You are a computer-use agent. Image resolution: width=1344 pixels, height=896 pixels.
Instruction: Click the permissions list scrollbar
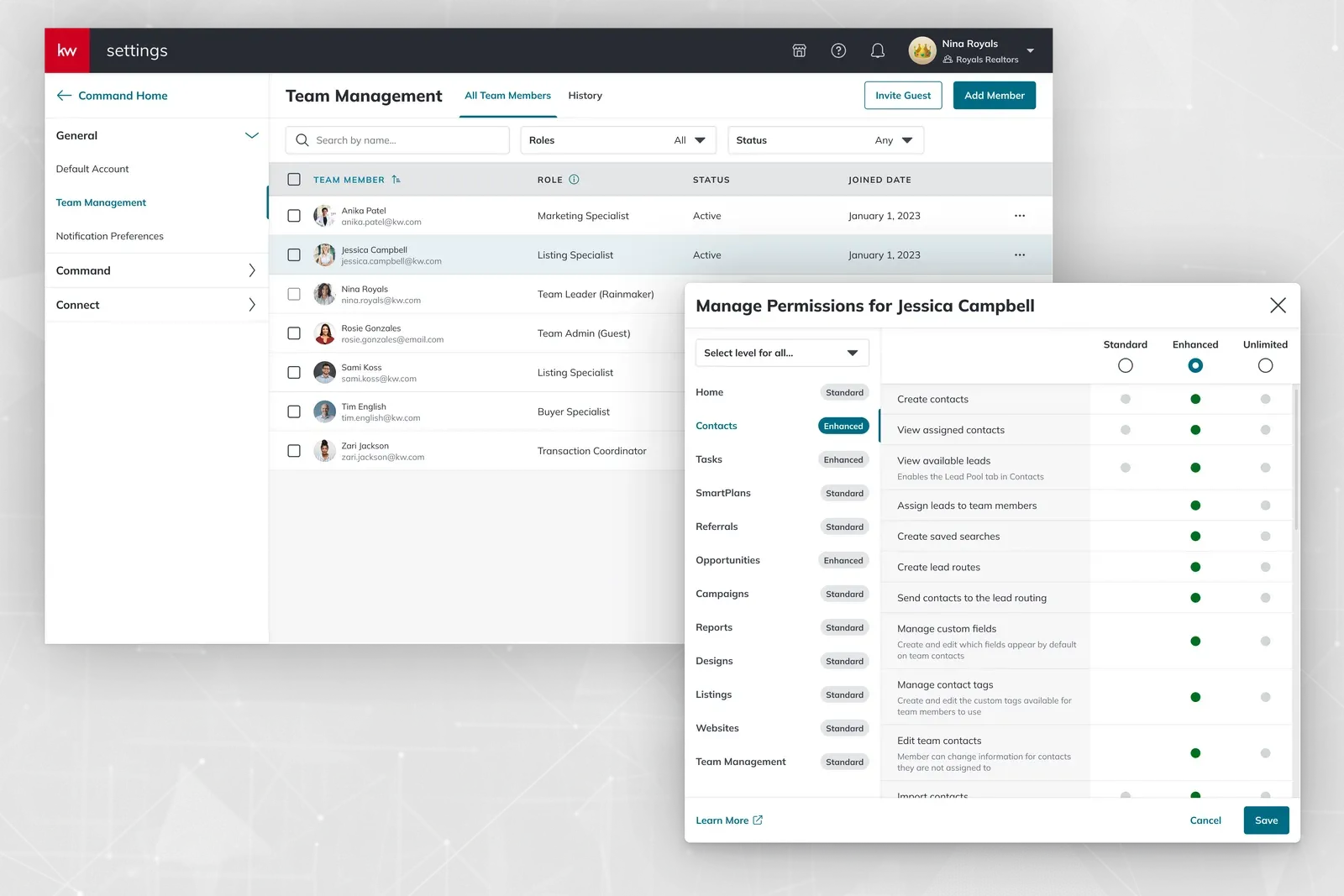1296,458
